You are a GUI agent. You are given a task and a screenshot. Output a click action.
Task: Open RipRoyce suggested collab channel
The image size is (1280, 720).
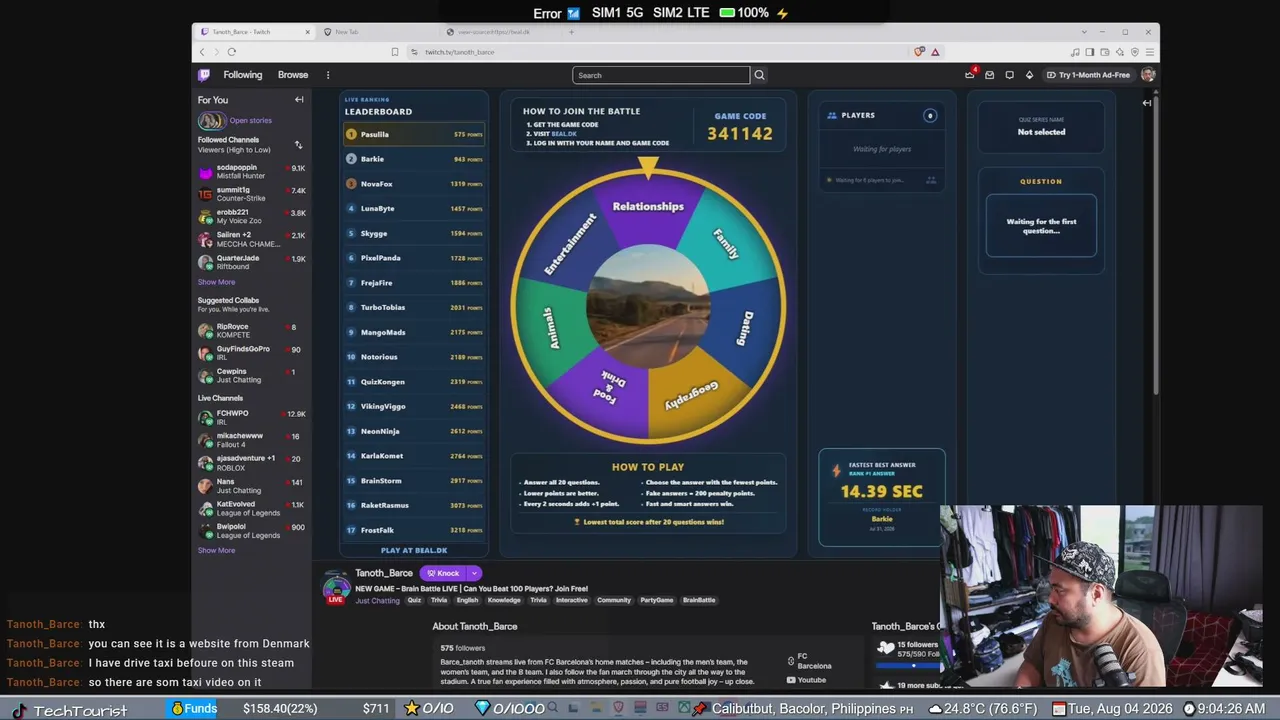pos(252,330)
